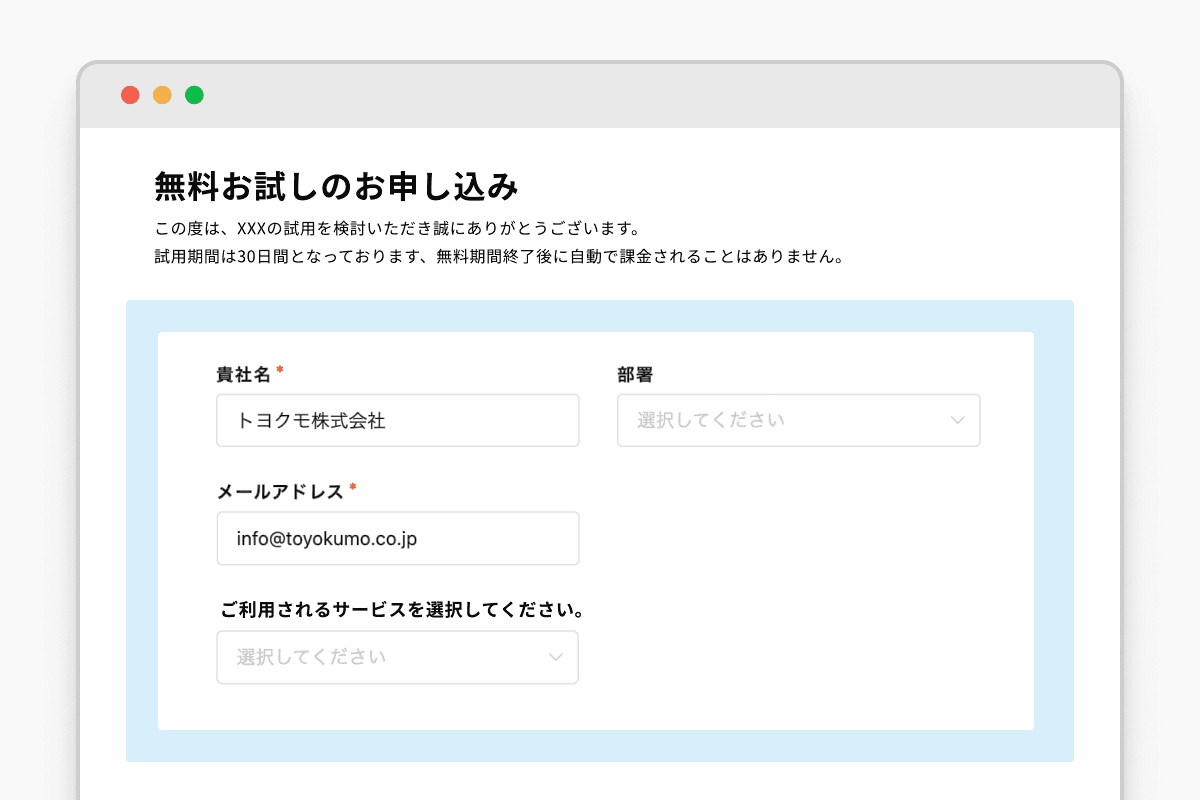
Task: Click the 30日間 trial description text
Action: click(x=497, y=256)
